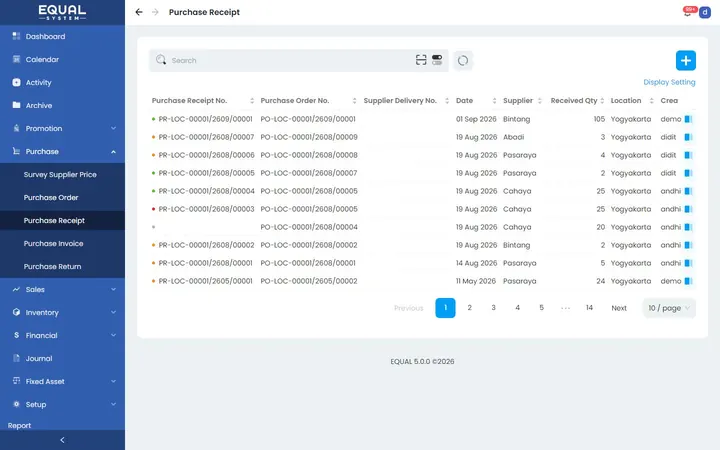Click the Activity sidebar icon
Screen dimensions: 720x450
[16, 82]
